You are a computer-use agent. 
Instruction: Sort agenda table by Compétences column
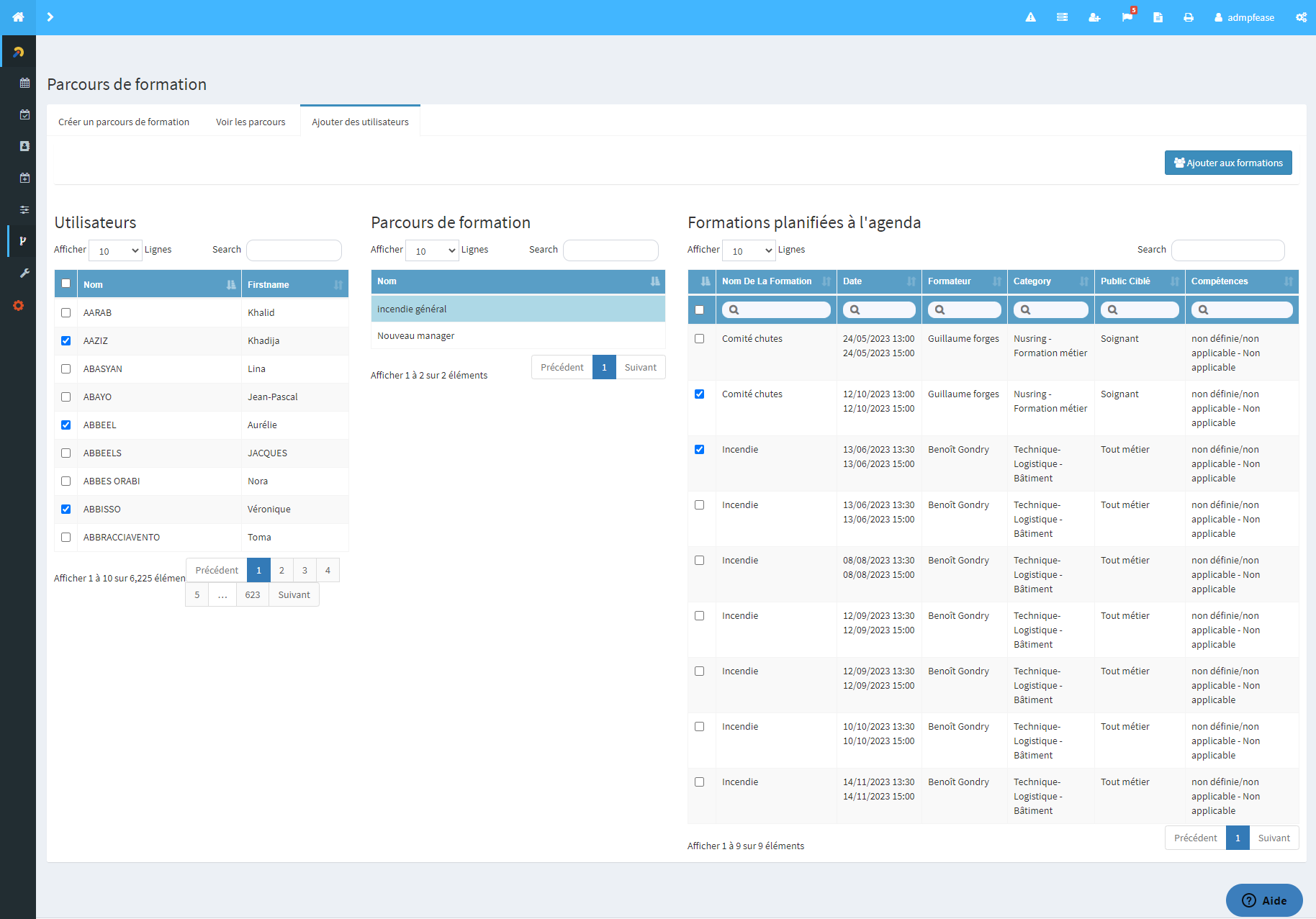click(1242, 281)
